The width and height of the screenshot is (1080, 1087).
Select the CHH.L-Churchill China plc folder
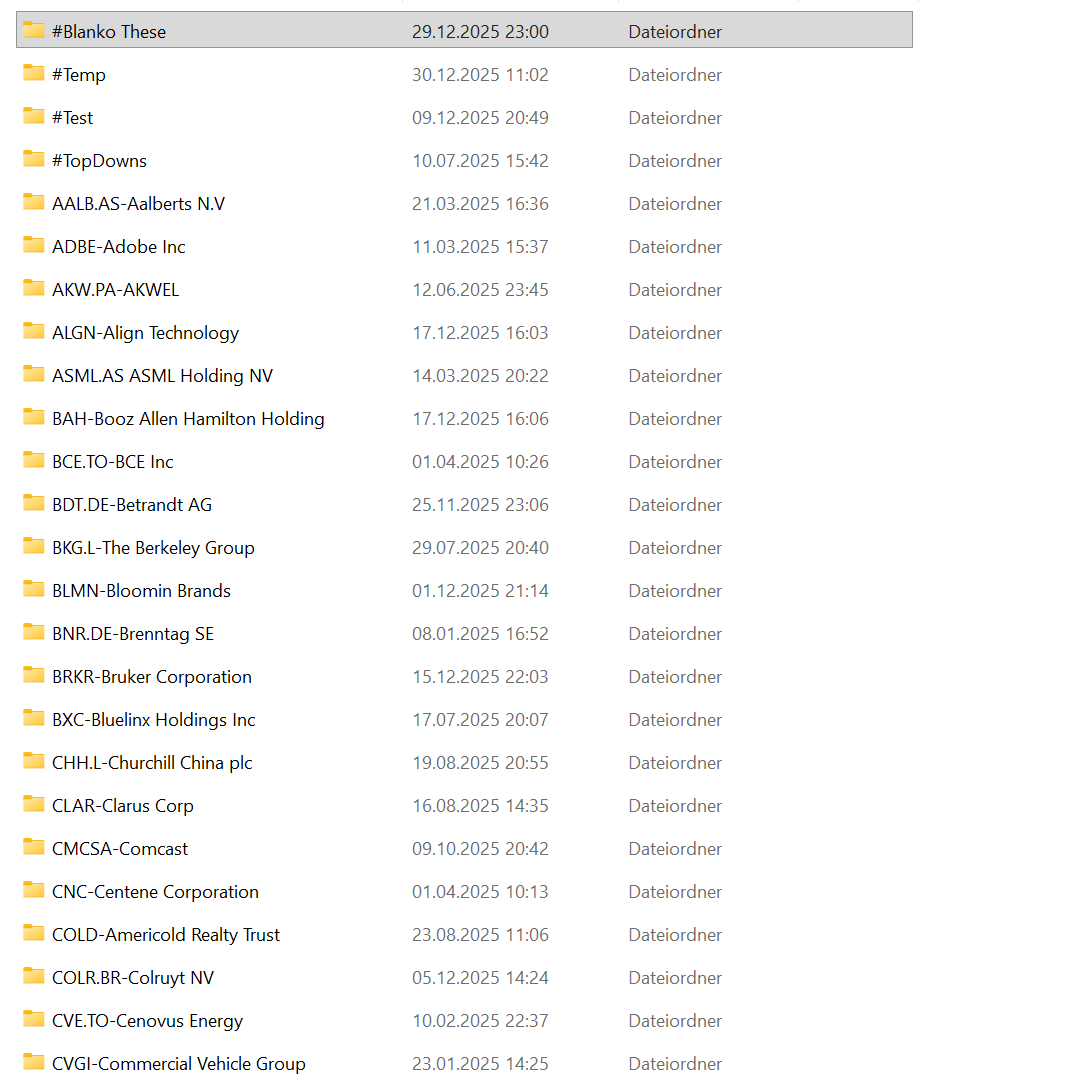[x=152, y=763]
